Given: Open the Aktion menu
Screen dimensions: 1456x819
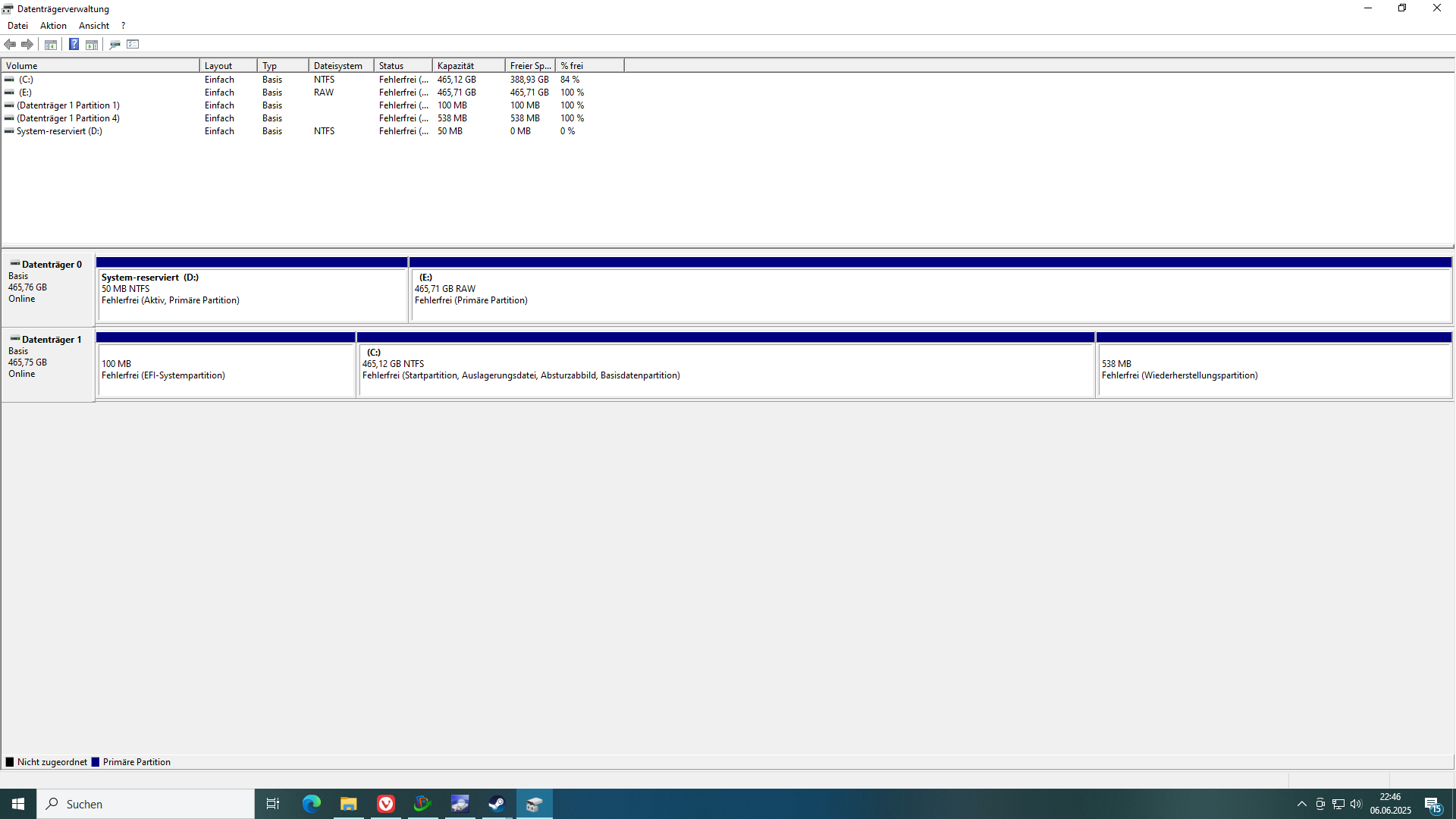Looking at the screenshot, I should pyautogui.click(x=53, y=26).
